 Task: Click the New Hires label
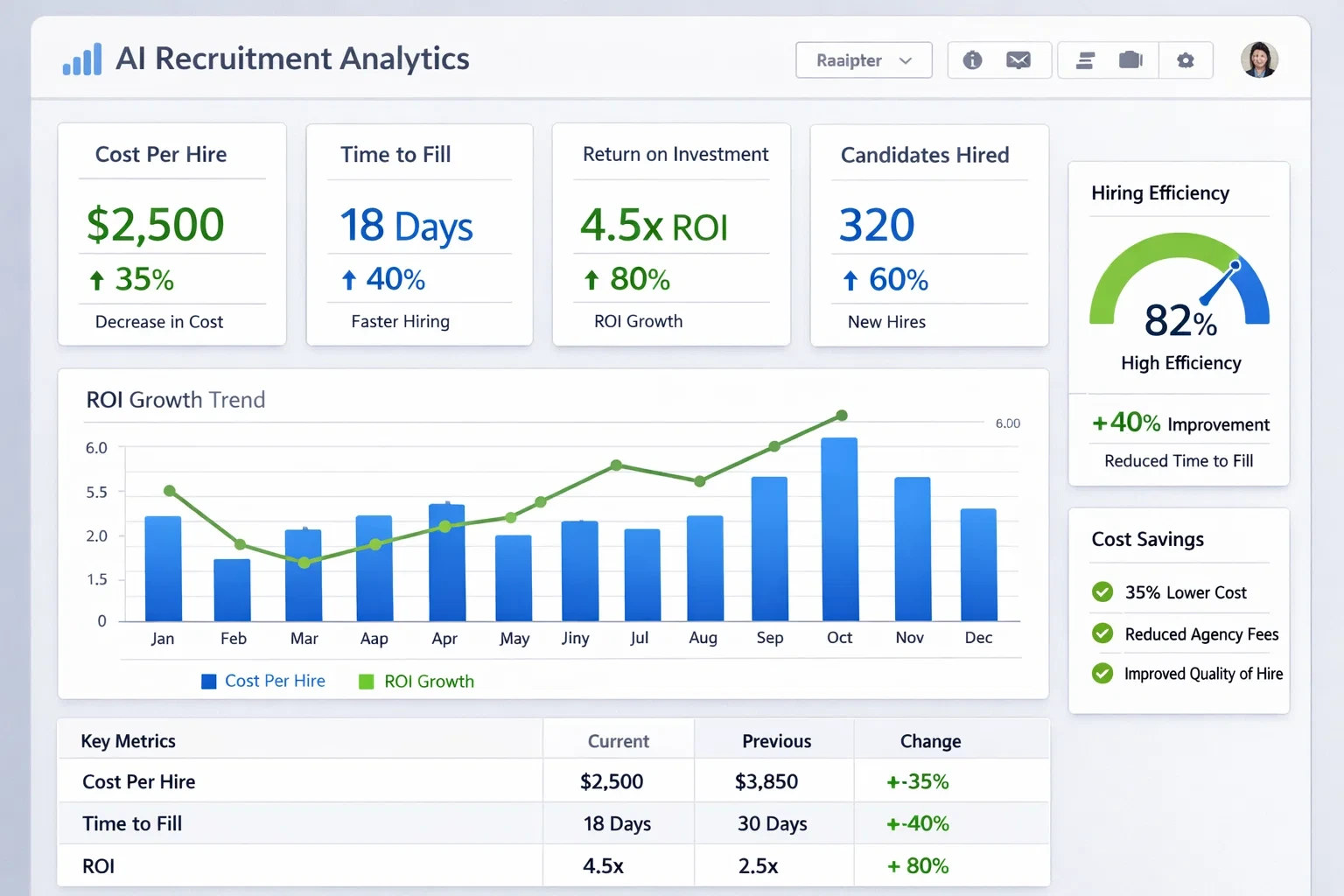tap(886, 322)
